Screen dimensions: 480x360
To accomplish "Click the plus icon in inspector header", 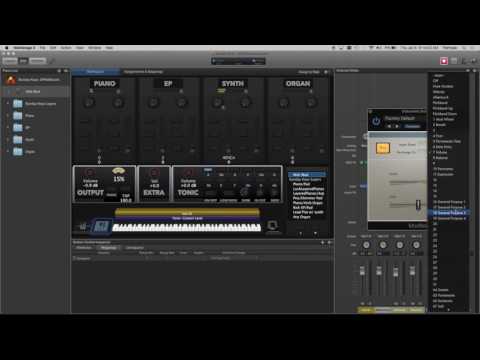I will tap(322, 243).
